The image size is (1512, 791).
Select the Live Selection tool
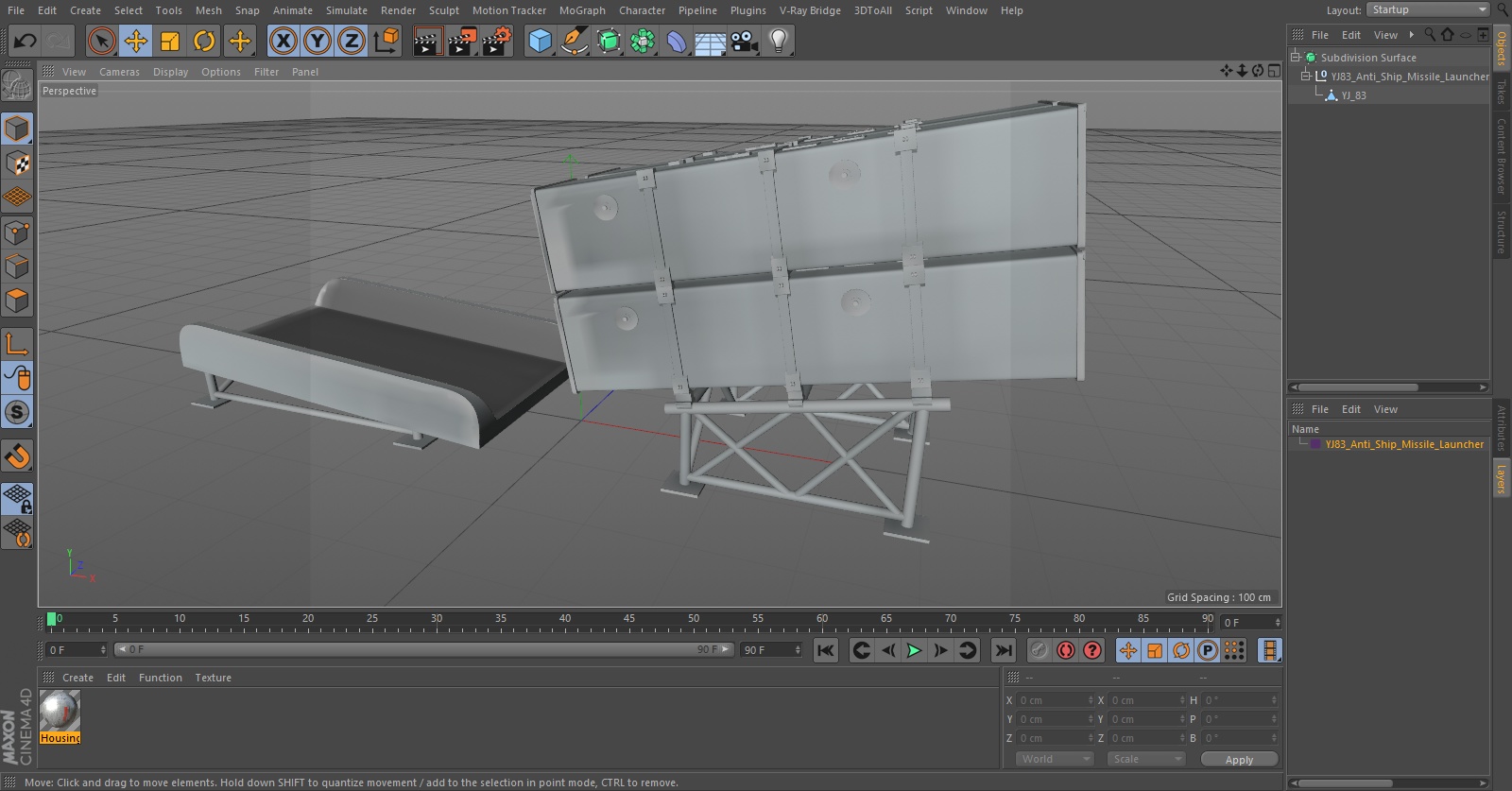(102, 41)
